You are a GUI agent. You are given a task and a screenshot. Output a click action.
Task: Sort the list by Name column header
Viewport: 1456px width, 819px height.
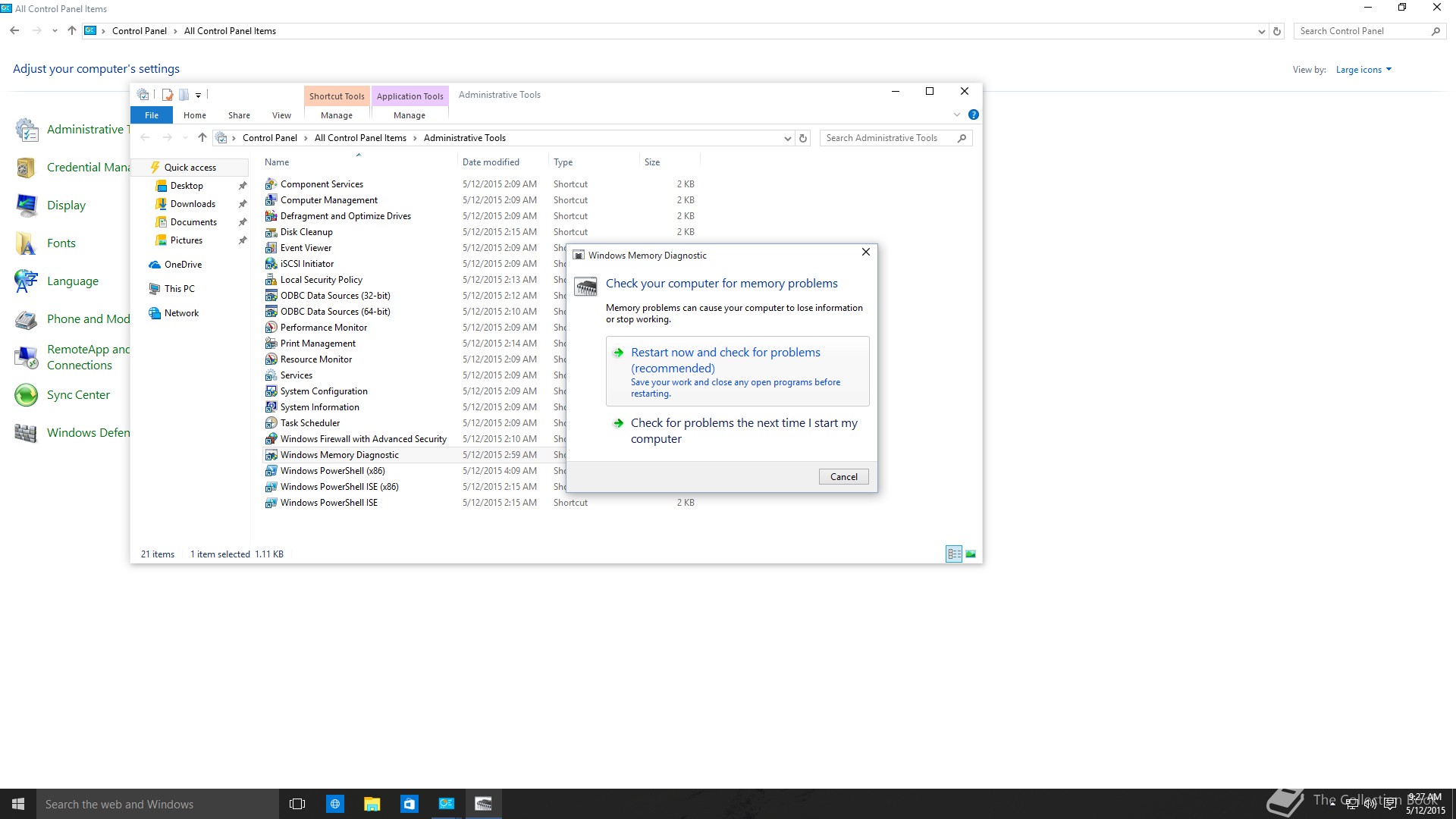tap(358, 162)
